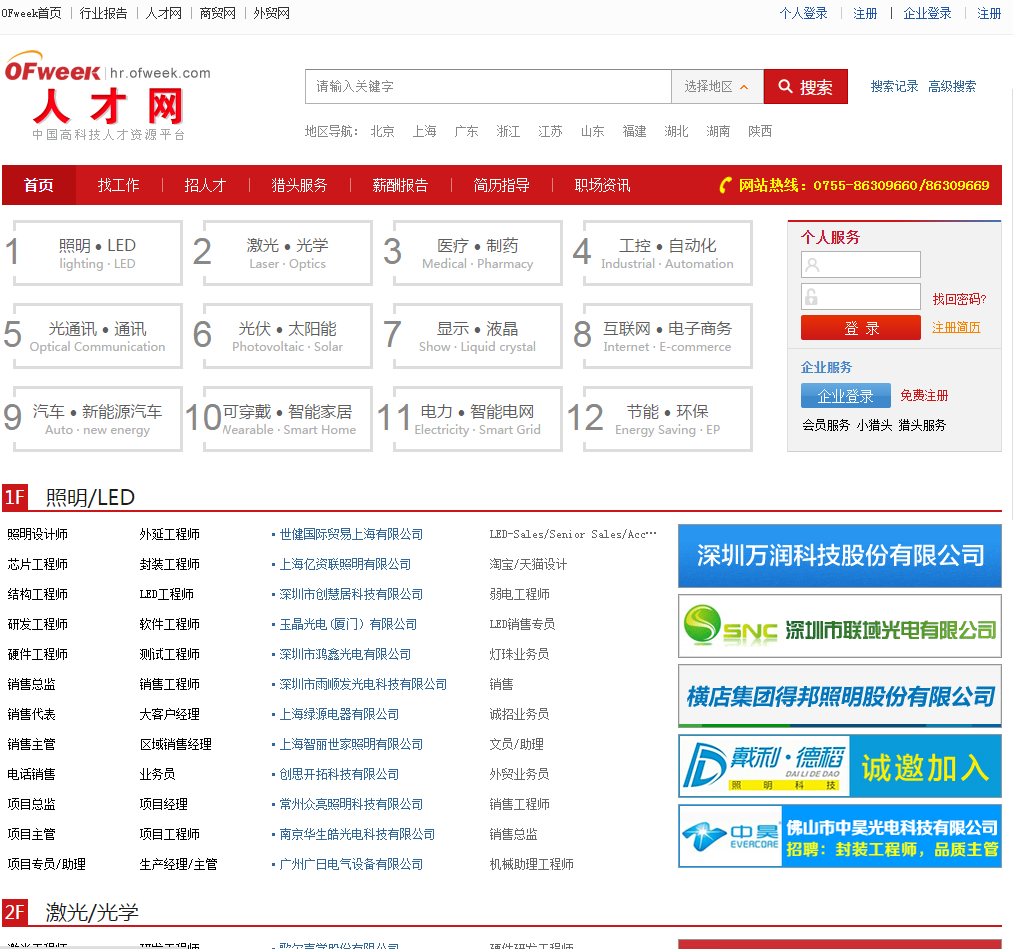Open the 招人才 navigation tab
This screenshot has width=1013, height=949.
pyautogui.click(x=205, y=185)
